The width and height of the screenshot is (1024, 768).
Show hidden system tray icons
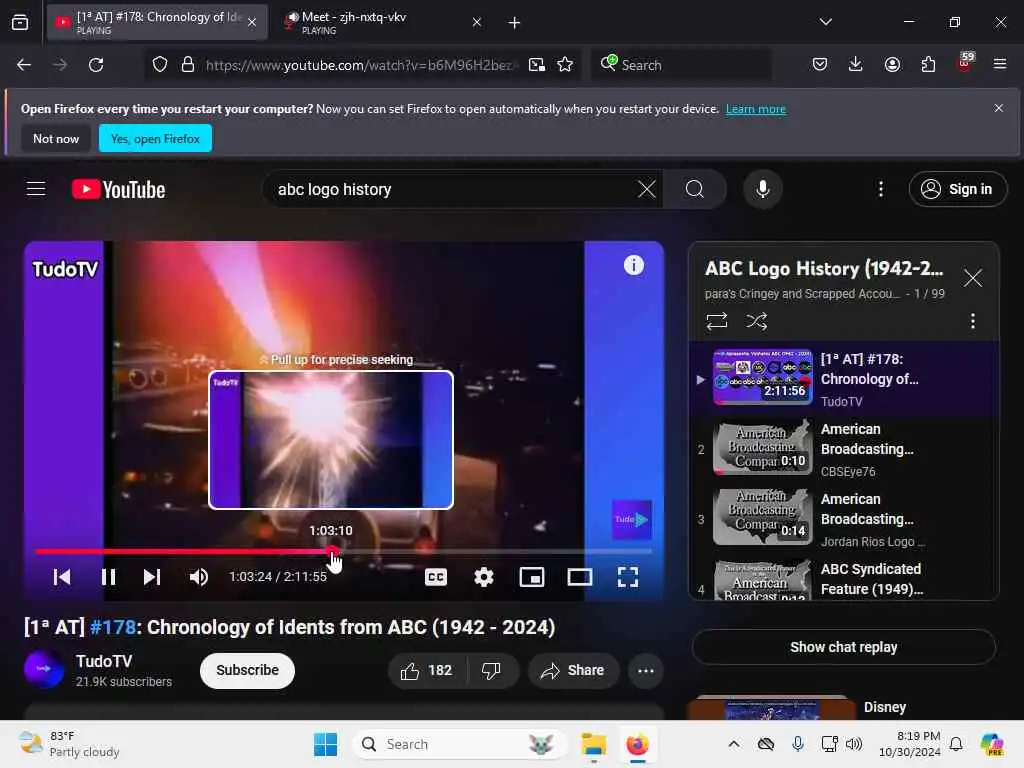[733, 744]
